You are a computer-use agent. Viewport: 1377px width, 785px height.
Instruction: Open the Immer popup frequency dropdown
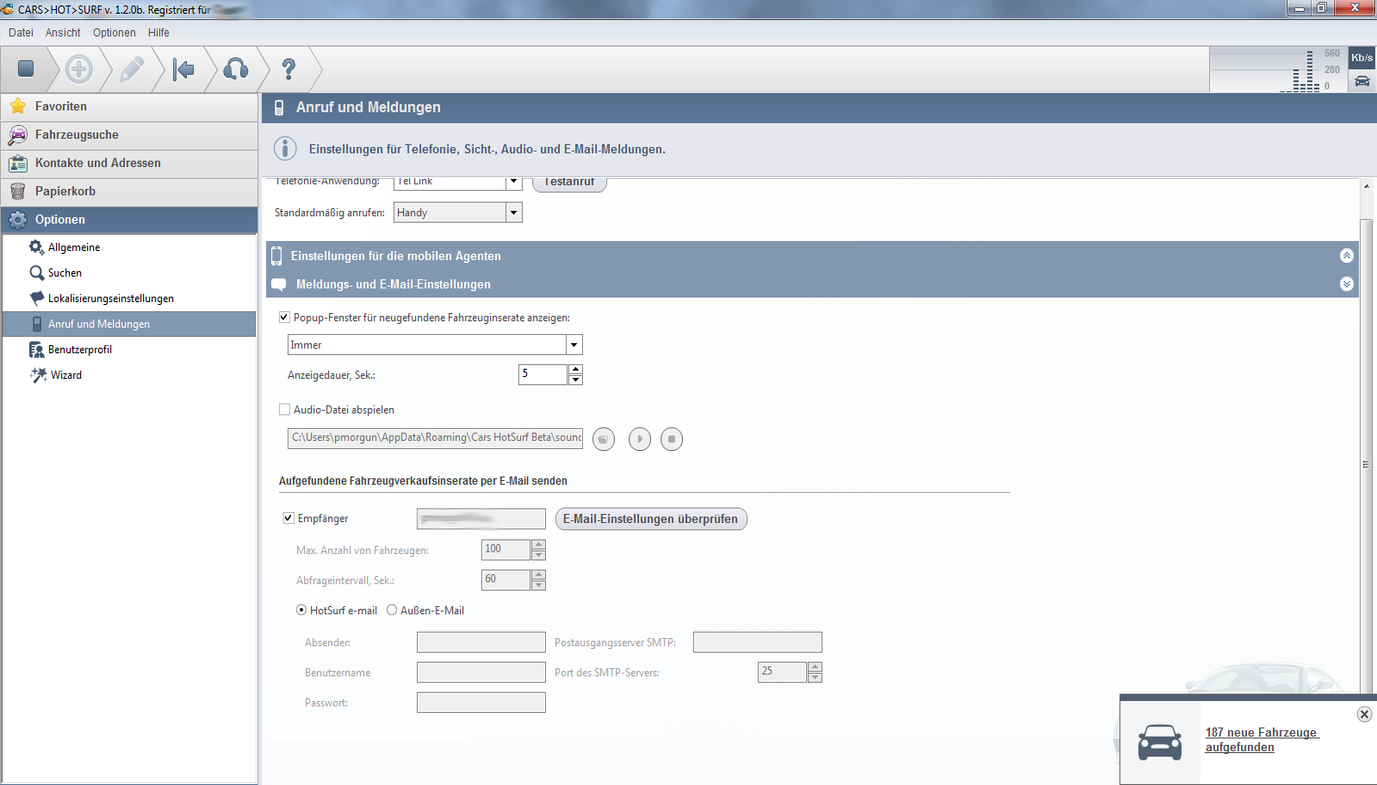click(574, 345)
